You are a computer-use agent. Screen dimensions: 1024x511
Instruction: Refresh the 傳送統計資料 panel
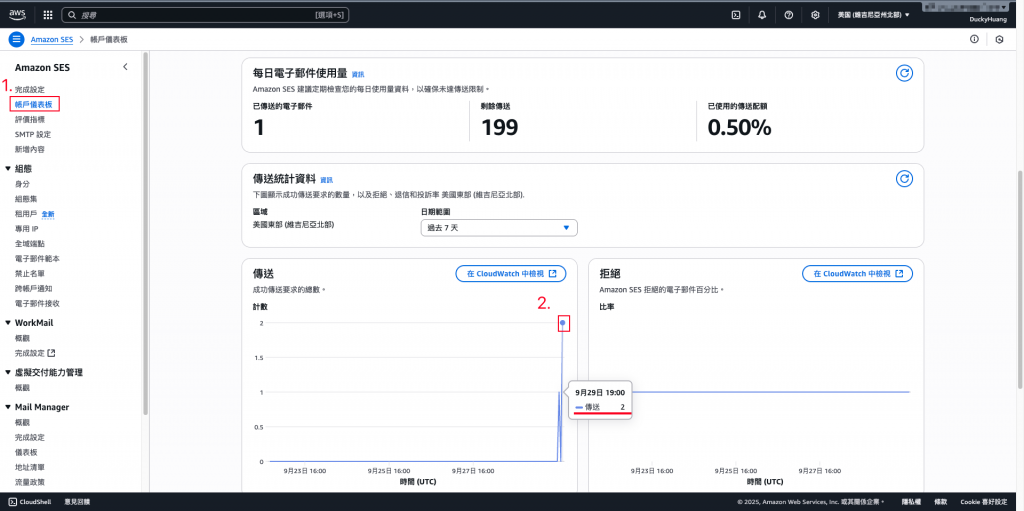tap(904, 179)
